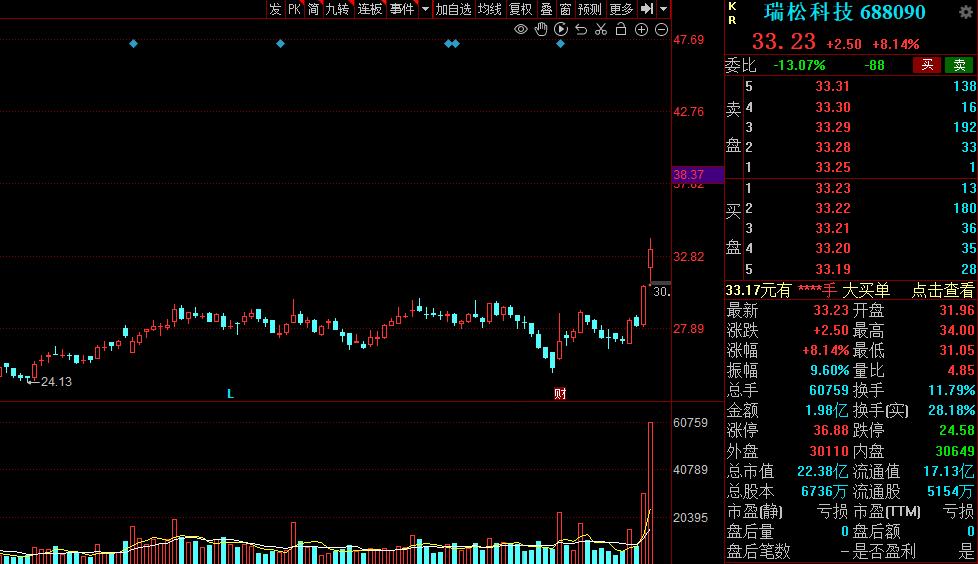This screenshot has width=978, height=564.
Task: Select the hand pan tool
Action: pyautogui.click(x=541, y=29)
